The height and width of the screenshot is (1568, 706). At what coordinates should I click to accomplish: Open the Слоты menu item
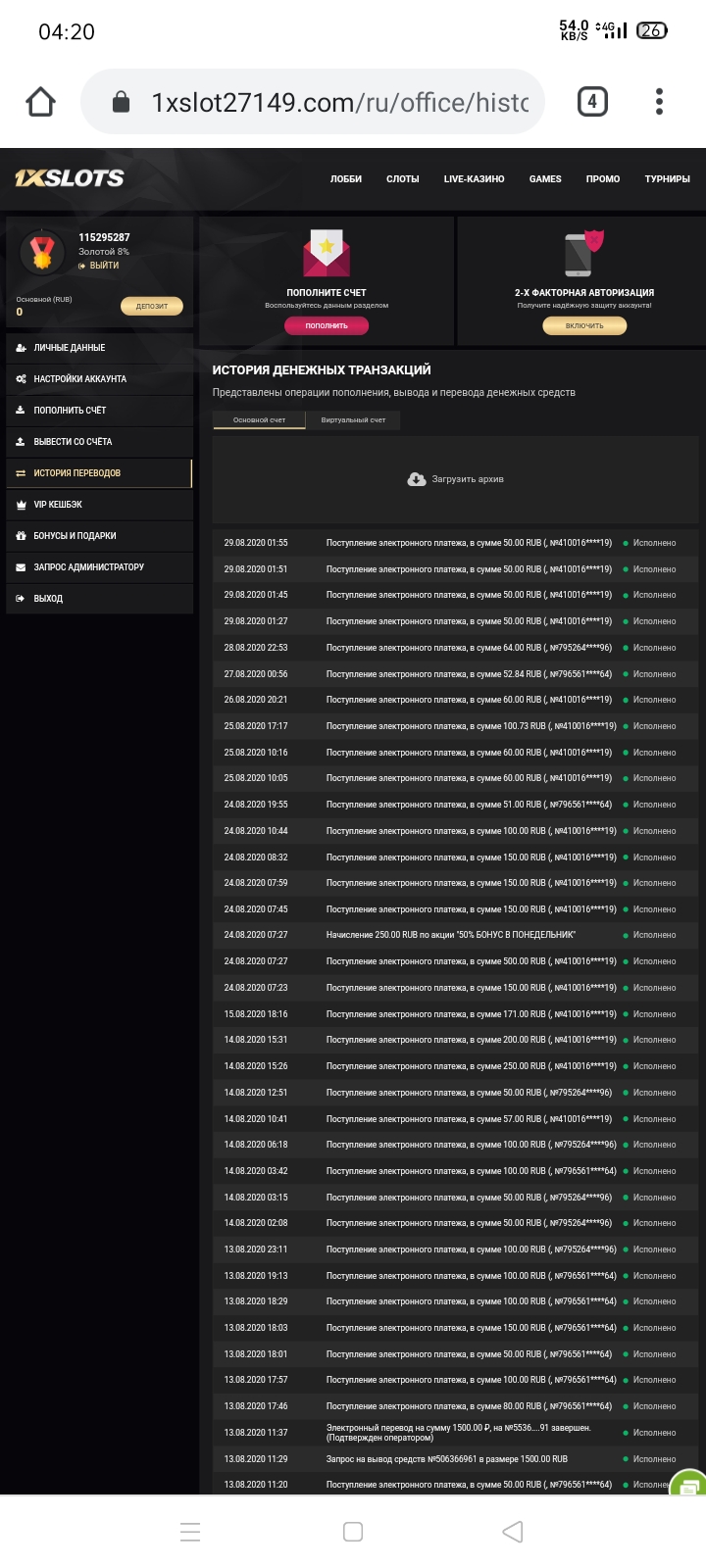point(402,179)
